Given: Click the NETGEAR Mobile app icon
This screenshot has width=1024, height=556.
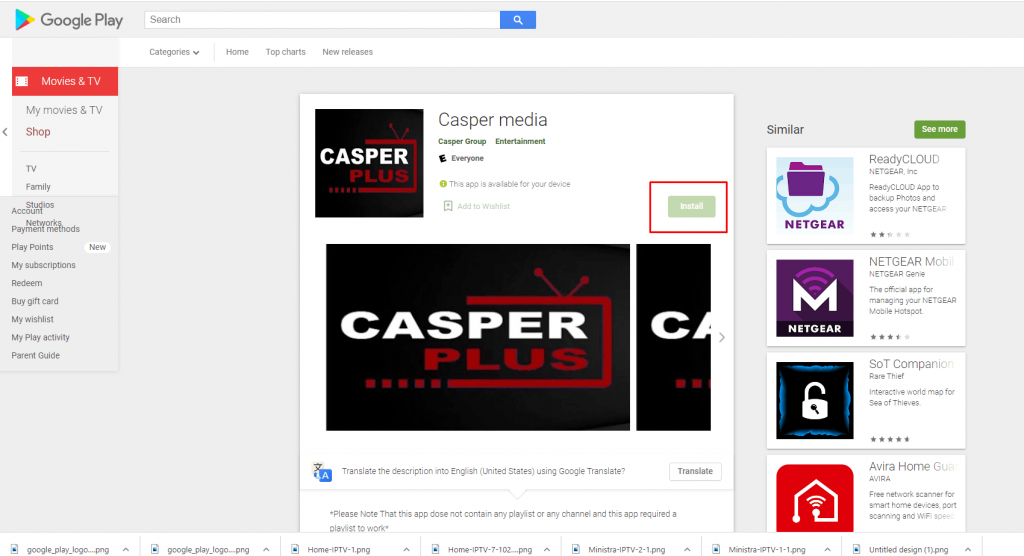Looking at the screenshot, I should 814,298.
